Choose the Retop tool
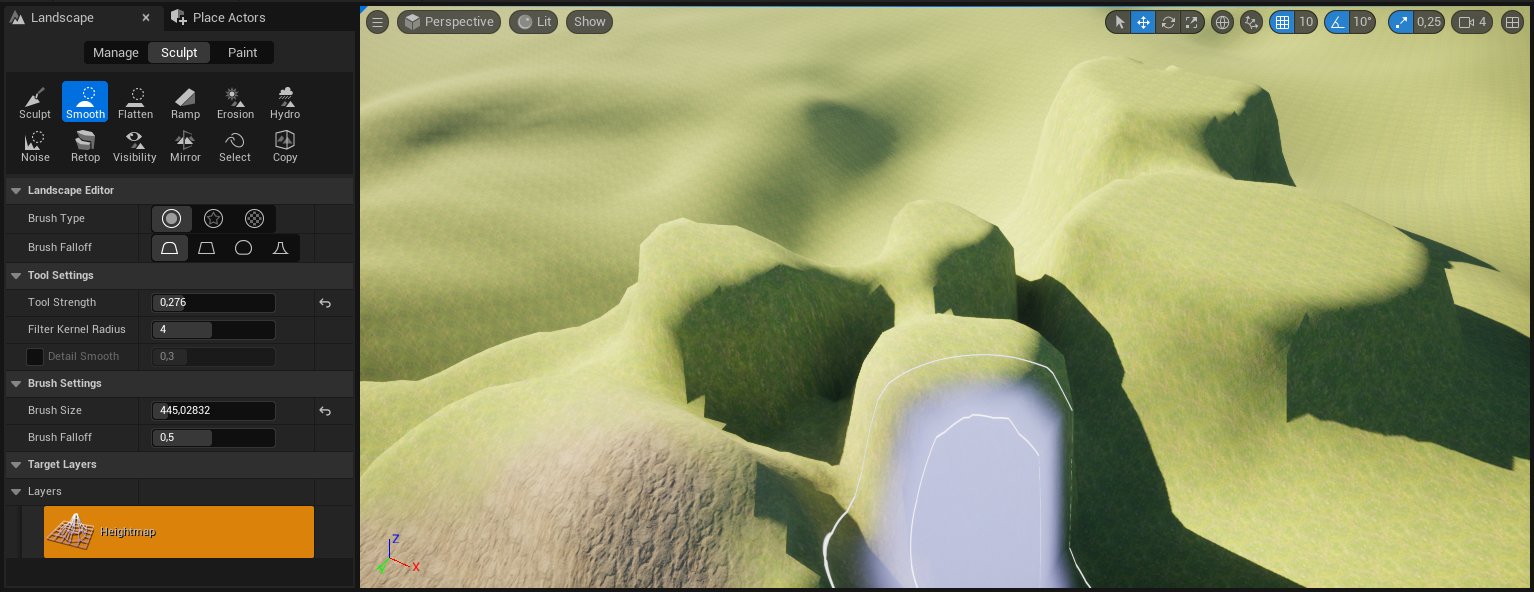 click(85, 145)
